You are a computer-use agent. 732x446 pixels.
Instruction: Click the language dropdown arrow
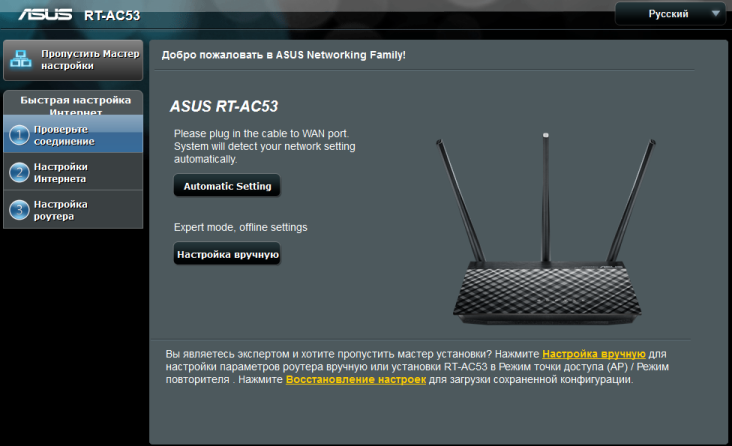[x=715, y=14]
